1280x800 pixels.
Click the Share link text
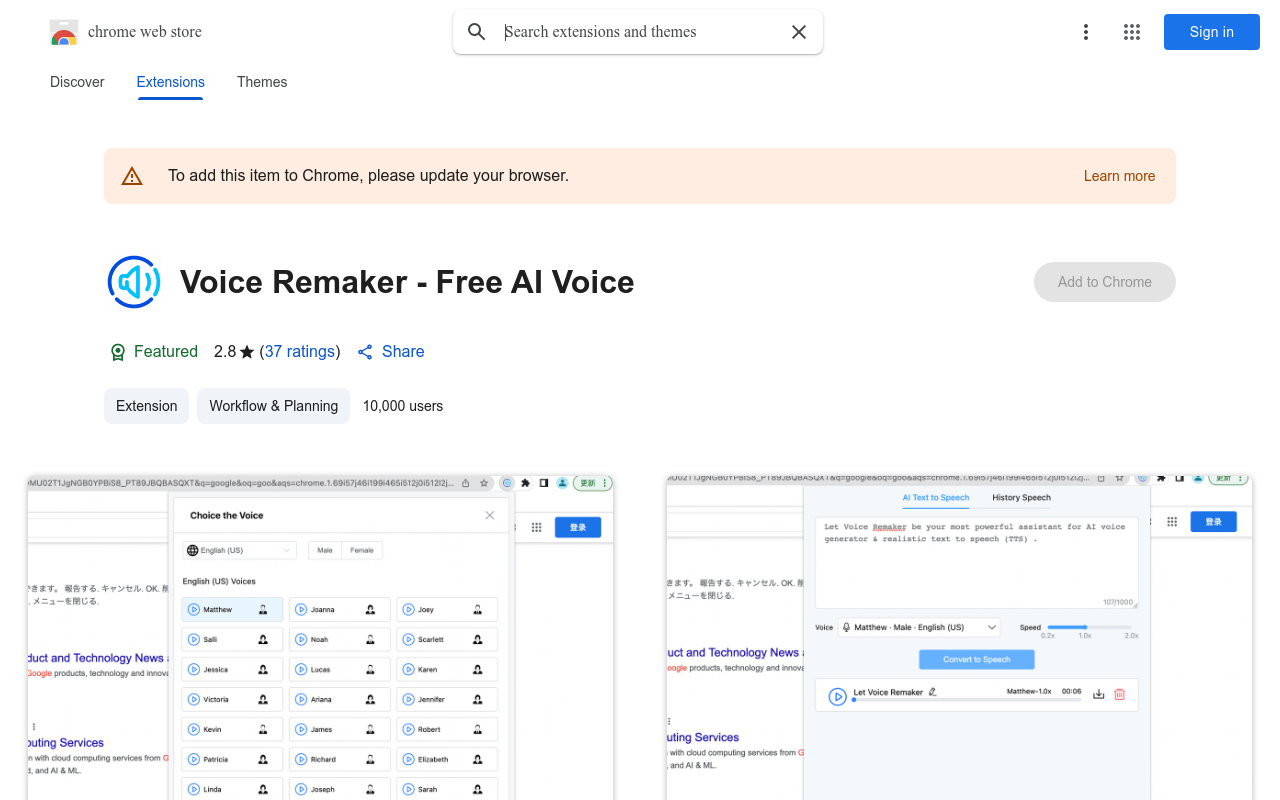403,352
